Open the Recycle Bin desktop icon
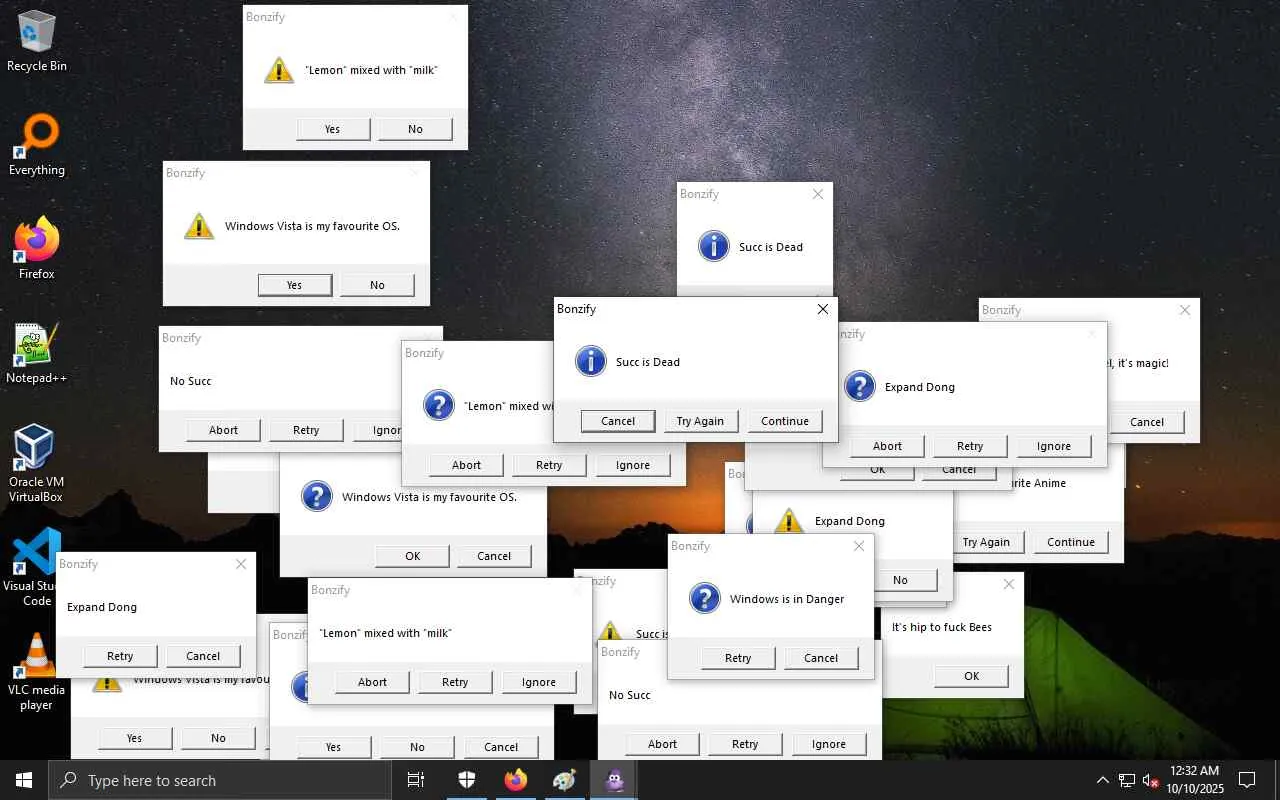This screenshot has height=800, width=1280. [37, 42]
